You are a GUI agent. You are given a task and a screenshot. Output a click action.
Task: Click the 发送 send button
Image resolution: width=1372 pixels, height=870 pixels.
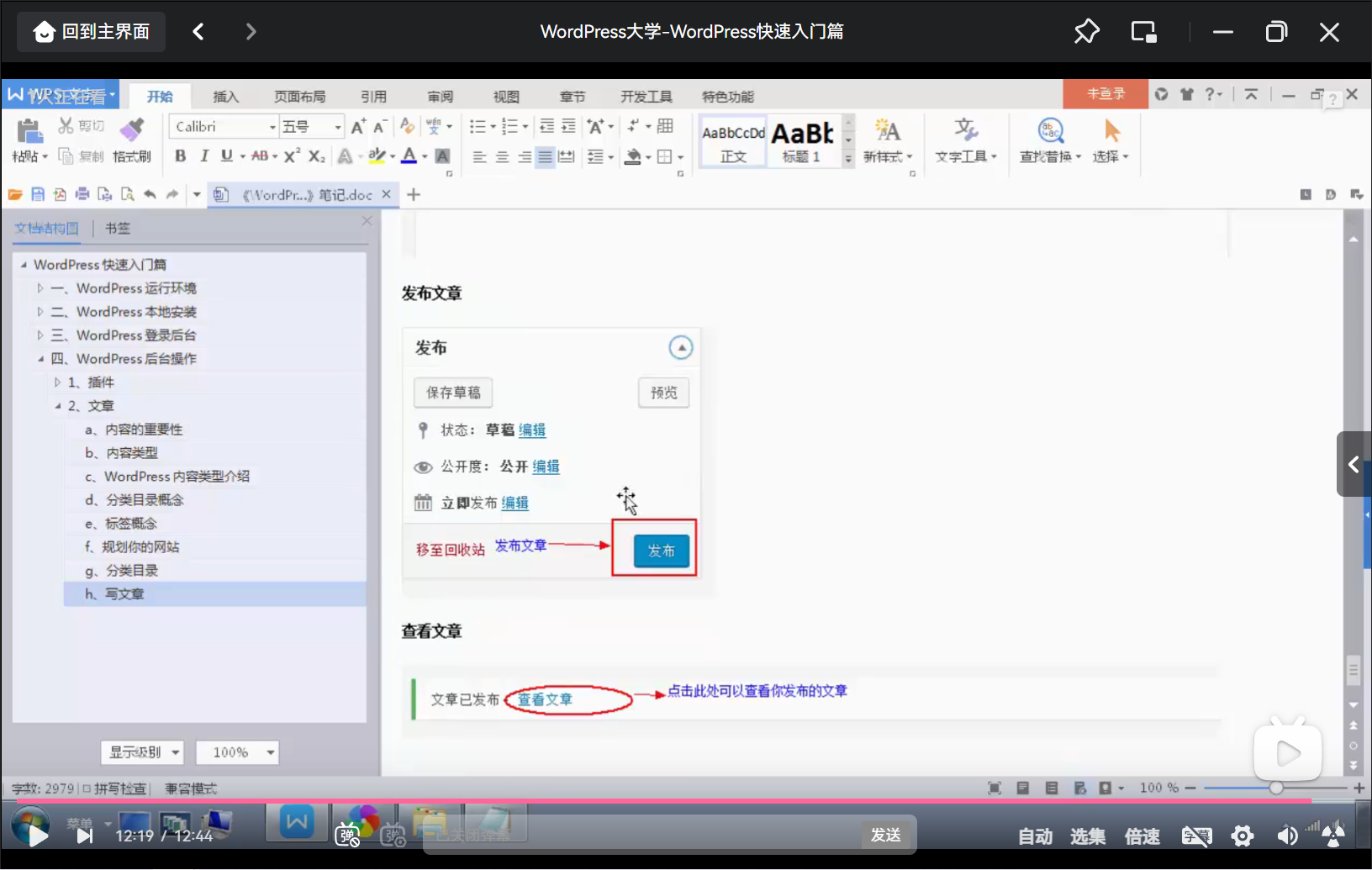[886, 835]
